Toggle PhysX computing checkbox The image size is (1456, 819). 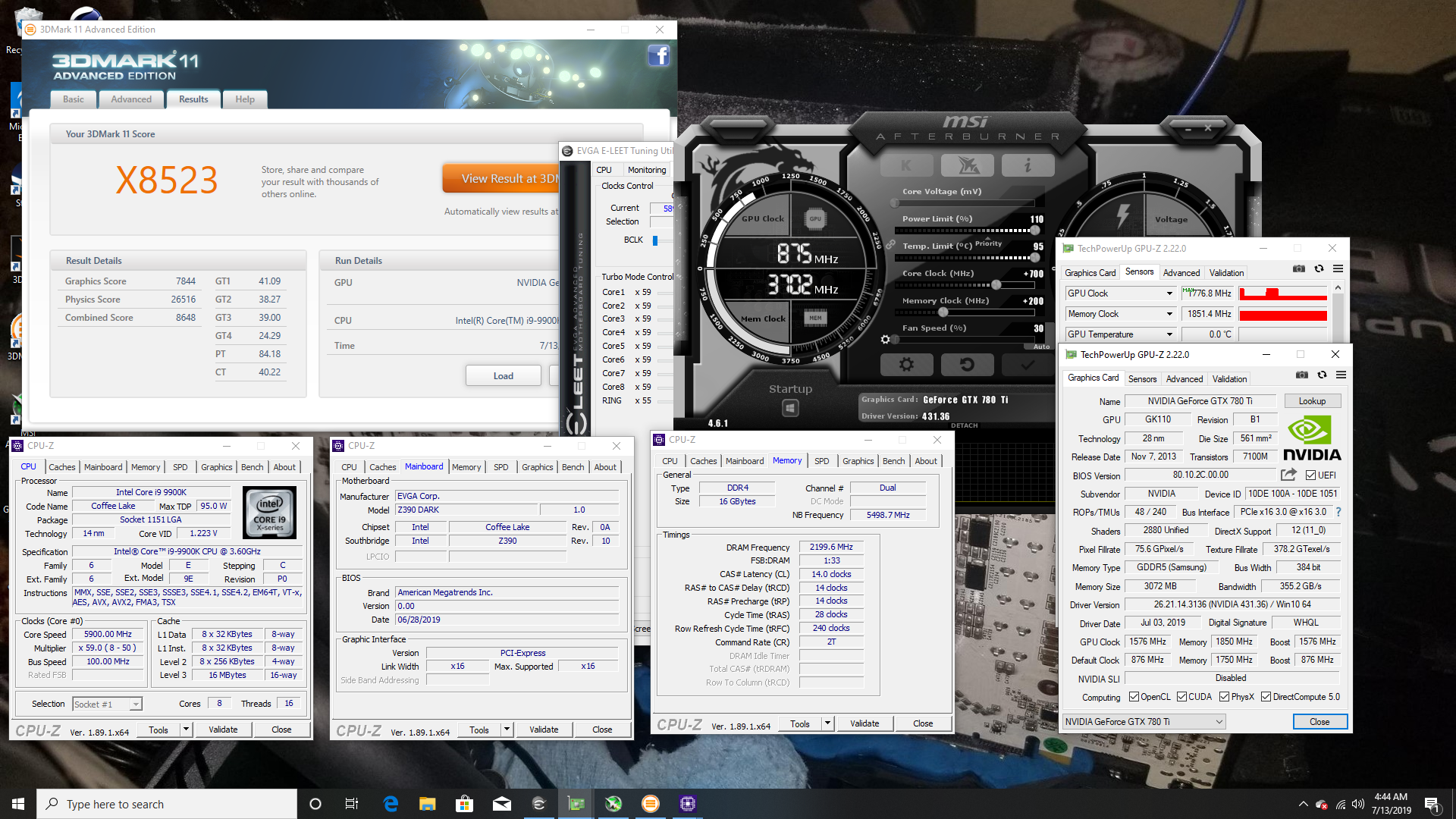(1224, 697)
